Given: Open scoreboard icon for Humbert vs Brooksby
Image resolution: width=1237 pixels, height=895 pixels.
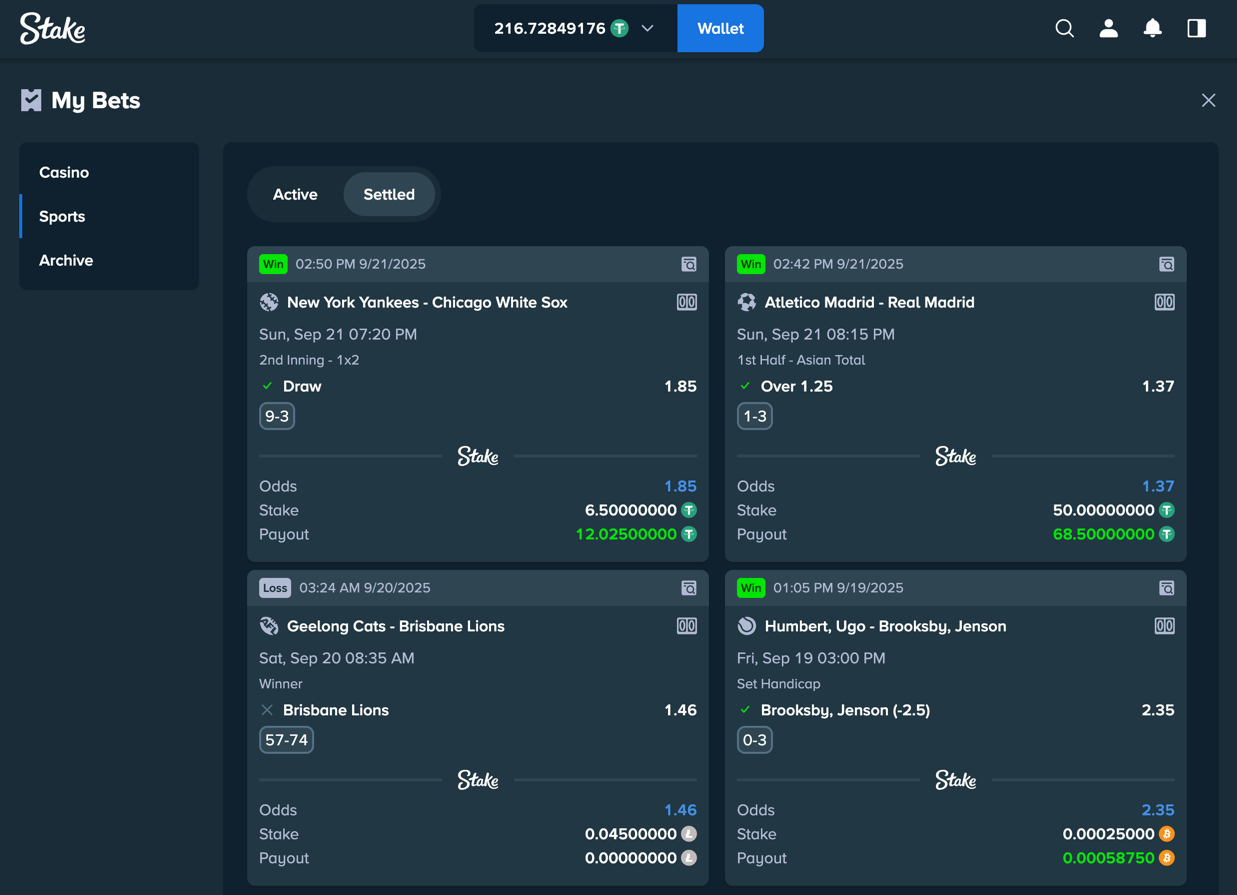Looking at the screenshot, I should pyautogui.click(x=1164, y=626).
